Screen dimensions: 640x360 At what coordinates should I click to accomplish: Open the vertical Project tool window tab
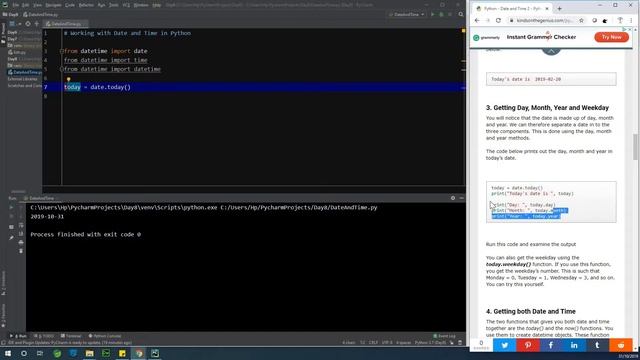(3, 33)
